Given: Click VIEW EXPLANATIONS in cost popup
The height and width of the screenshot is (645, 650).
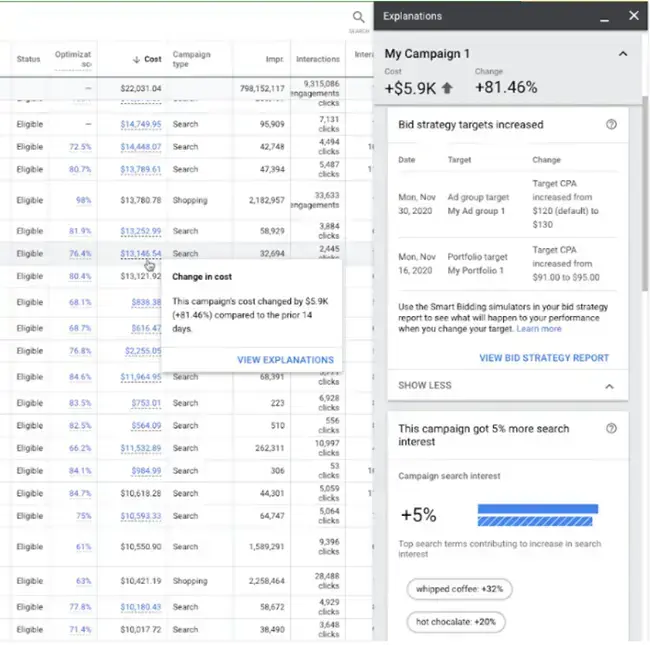Looking at the screenshot, I should click(285, 360).
